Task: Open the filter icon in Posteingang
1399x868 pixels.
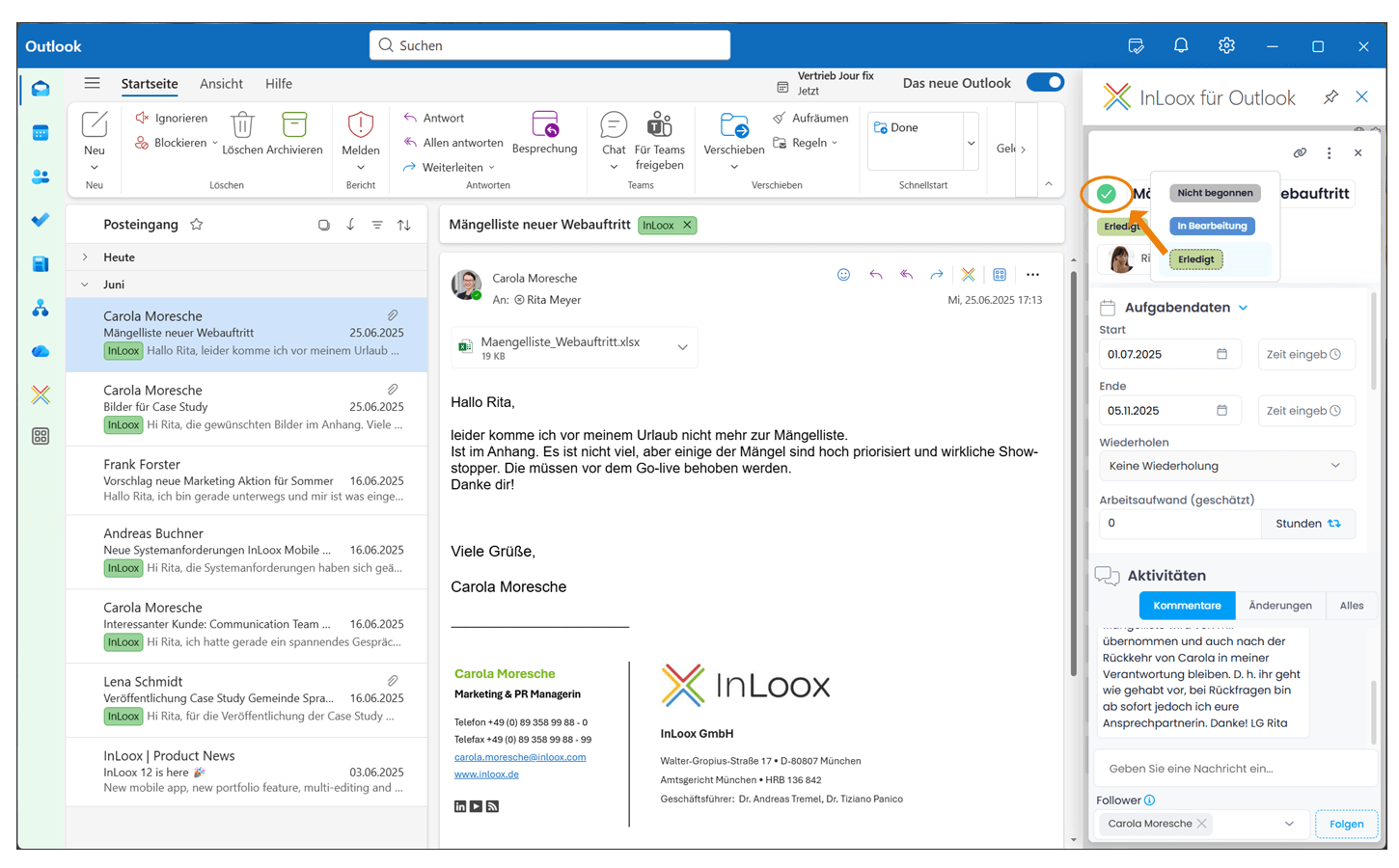Action: pyautogui.click(x=377, y=225)
